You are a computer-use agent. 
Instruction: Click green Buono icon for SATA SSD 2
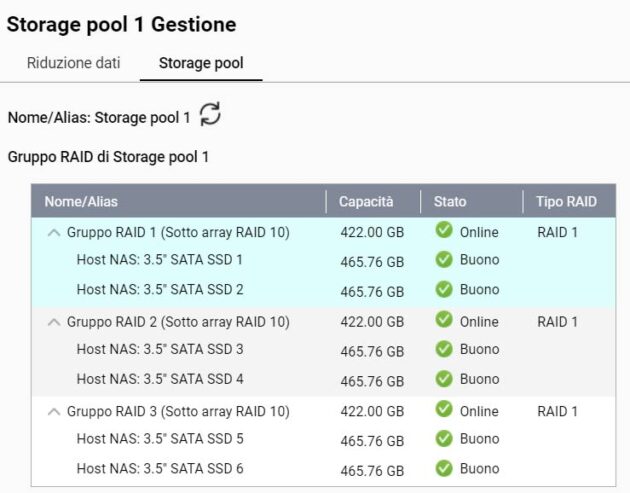[444, 290]
